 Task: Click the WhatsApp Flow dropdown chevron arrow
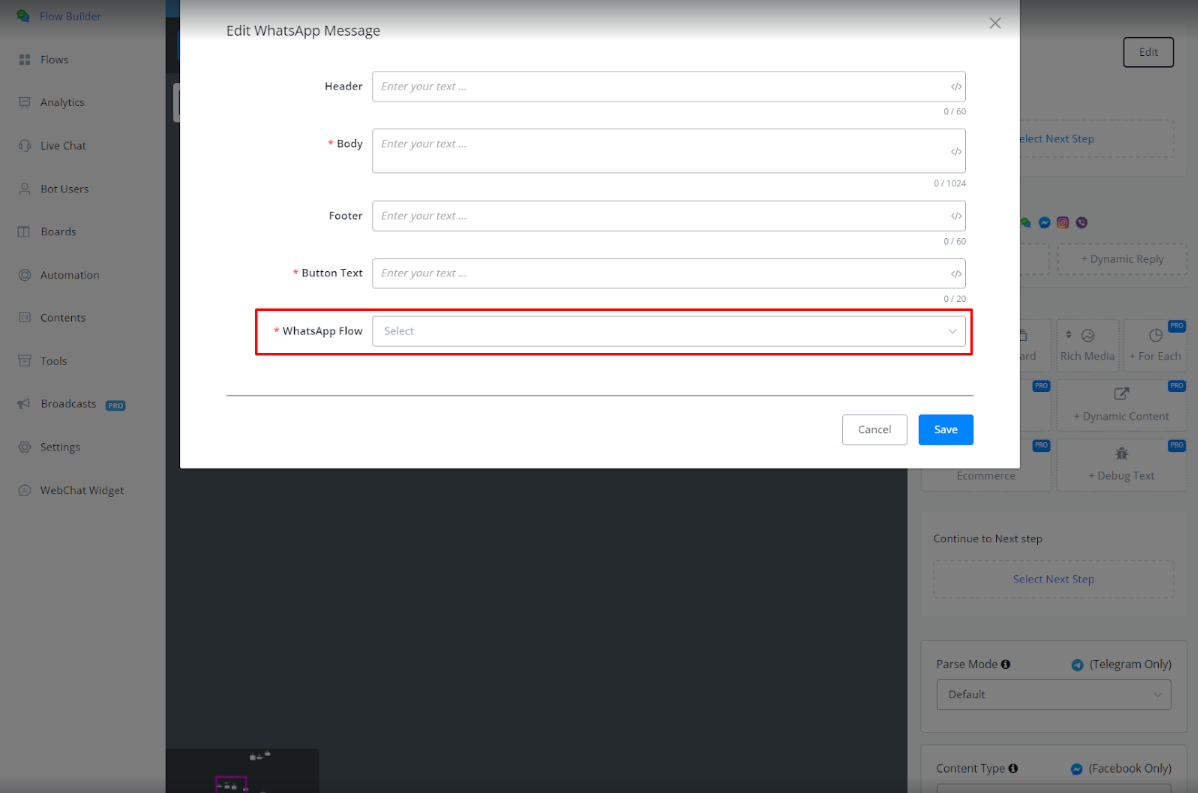pyautogui.click(x=952, y=331)
